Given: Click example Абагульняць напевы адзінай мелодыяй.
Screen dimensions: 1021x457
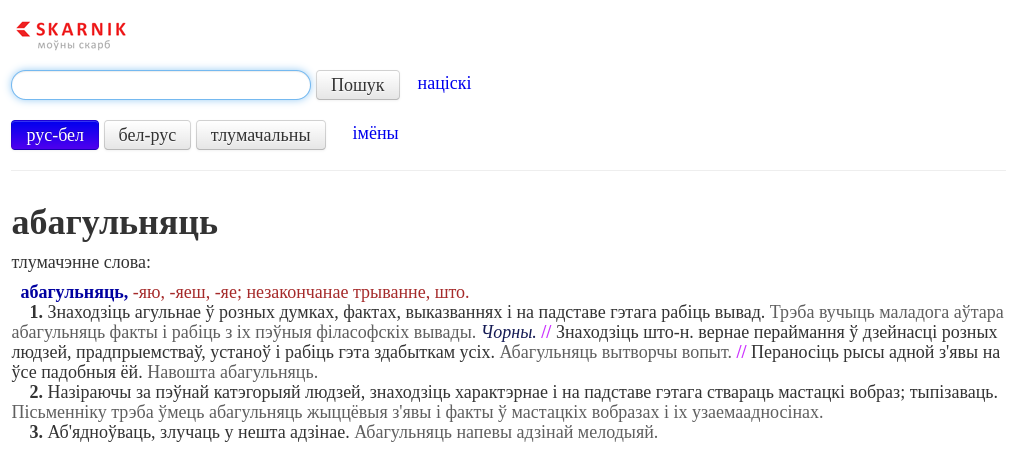Looking at the screenshot, I should pyautogui.click(x=506, y=432).
